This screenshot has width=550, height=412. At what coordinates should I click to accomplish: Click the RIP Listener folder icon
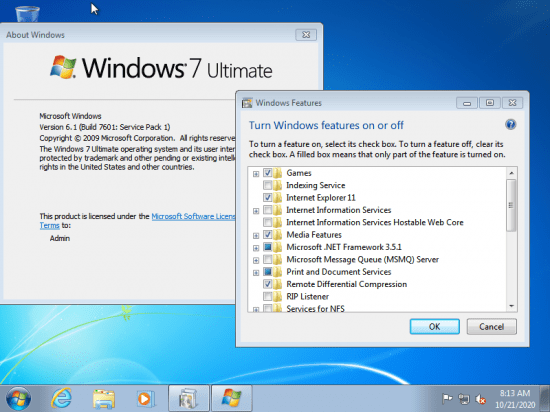coord(277,296)
